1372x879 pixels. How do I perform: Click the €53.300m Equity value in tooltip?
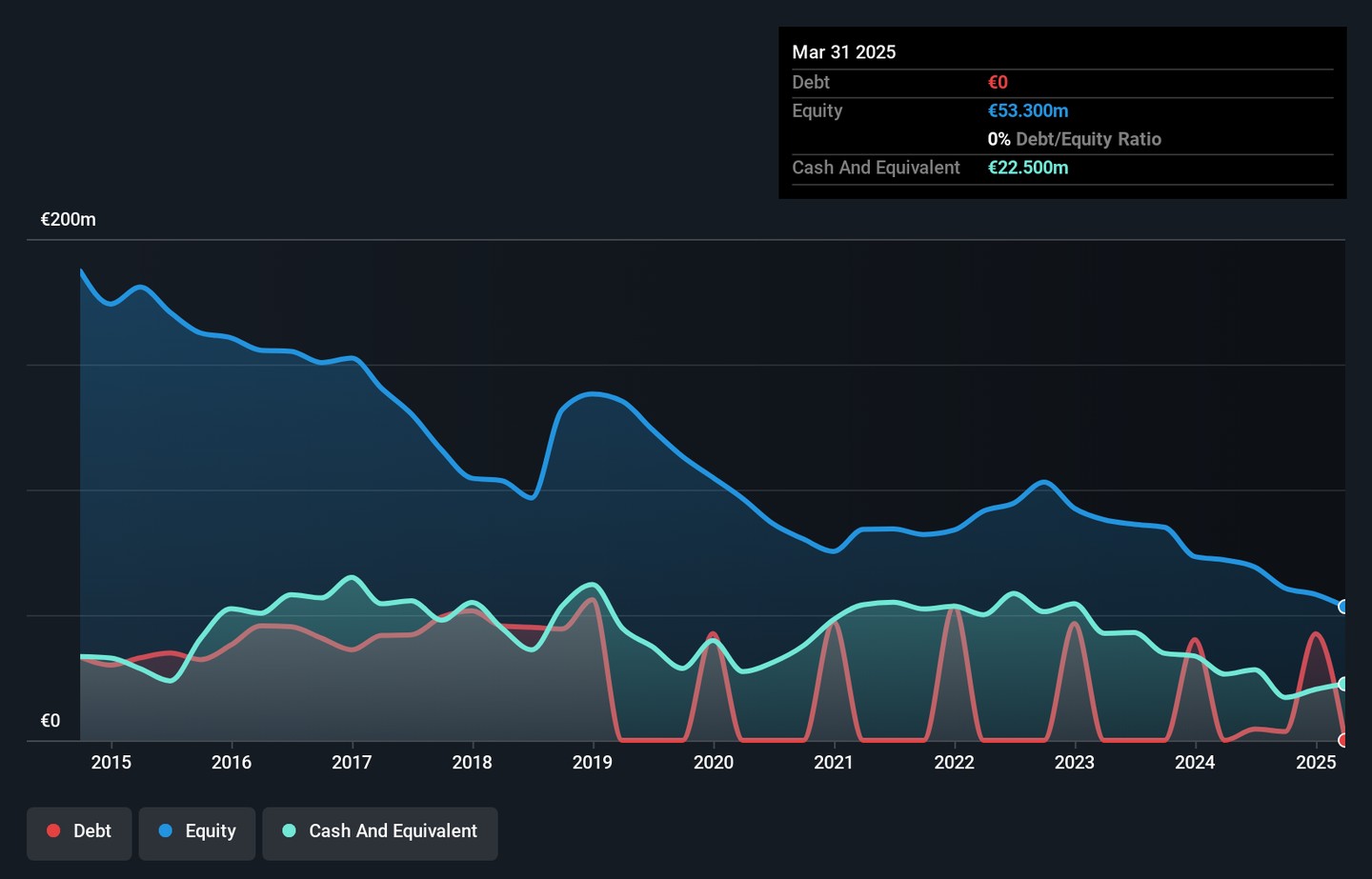(1028, 110)
